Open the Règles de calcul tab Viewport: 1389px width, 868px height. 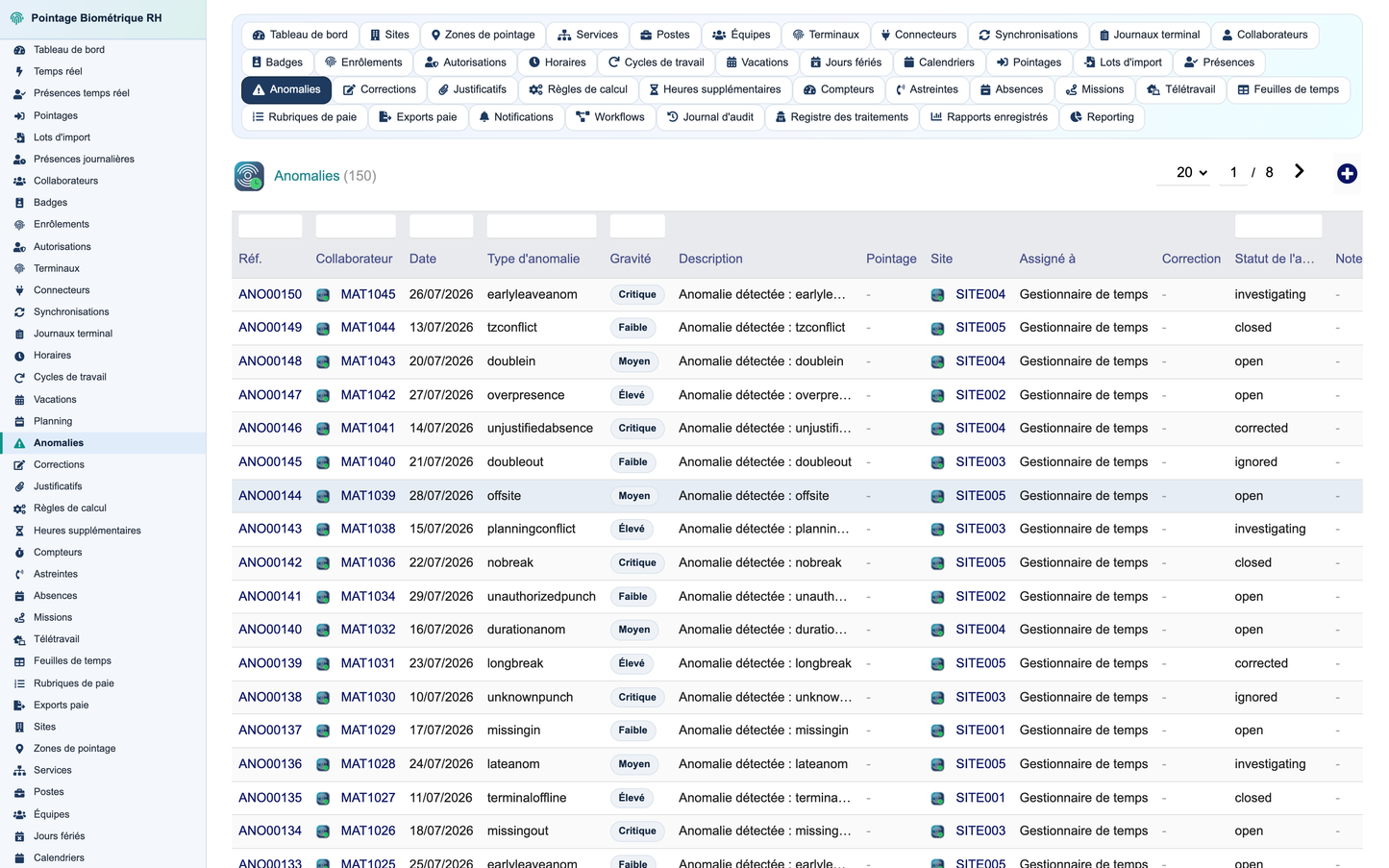pos(578,89)
